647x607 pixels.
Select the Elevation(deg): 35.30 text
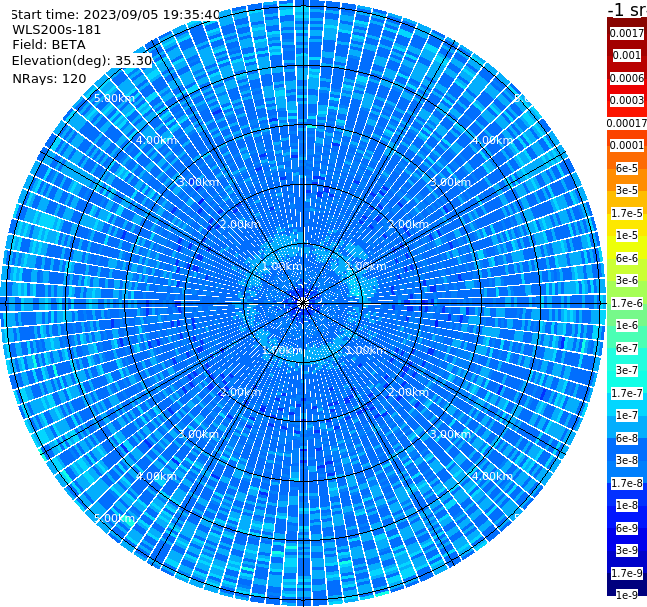tap(82, 61)
